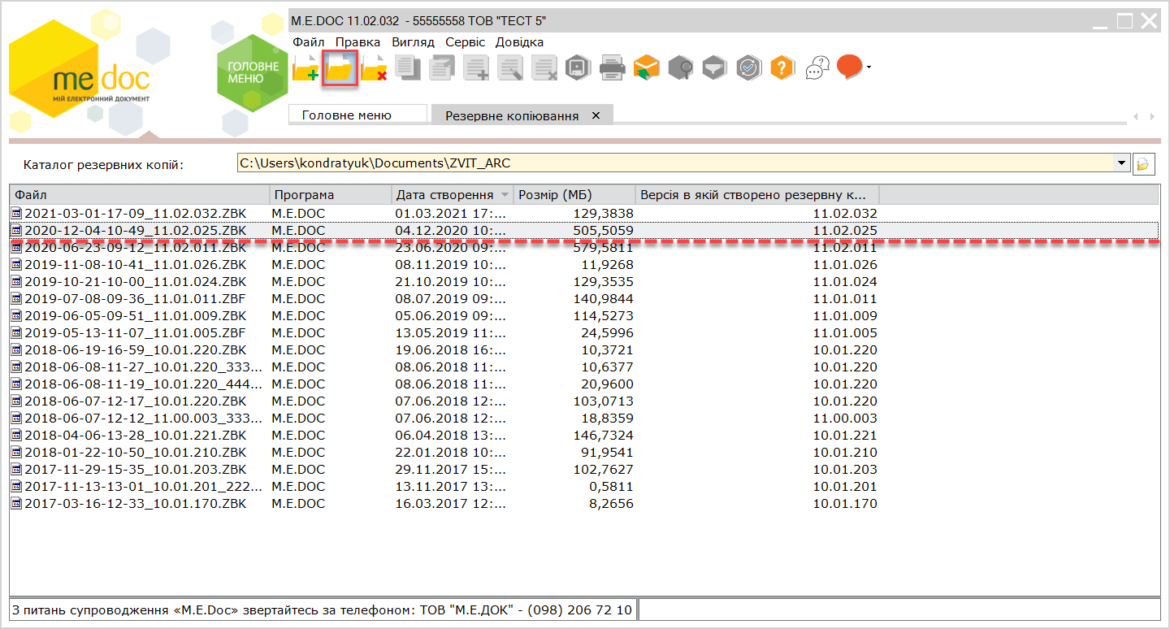Click the greyed edit row pencil icon
Image resolution: width=1170 pixels, height=629 pixels.
click(510, 69)
